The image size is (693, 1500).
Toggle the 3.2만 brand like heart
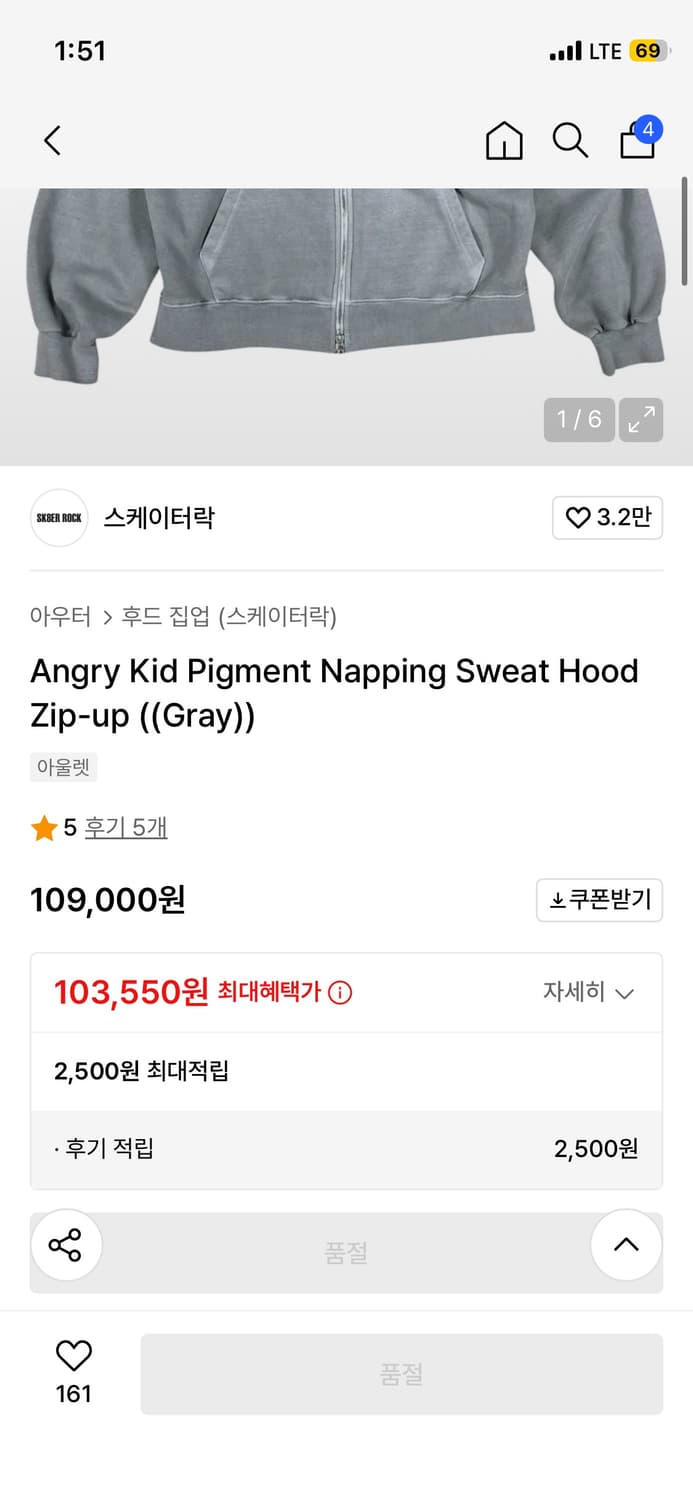(607, 518)
